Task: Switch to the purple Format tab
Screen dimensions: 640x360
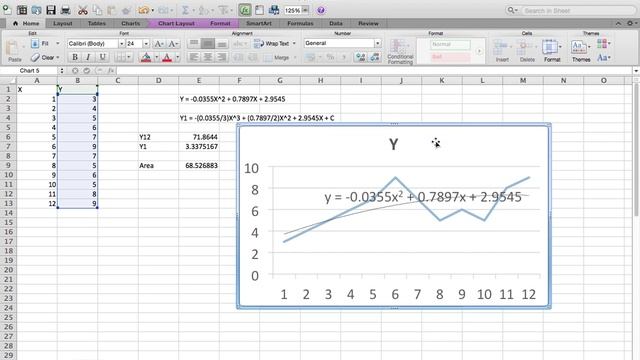Action: (x=220, y=23)
